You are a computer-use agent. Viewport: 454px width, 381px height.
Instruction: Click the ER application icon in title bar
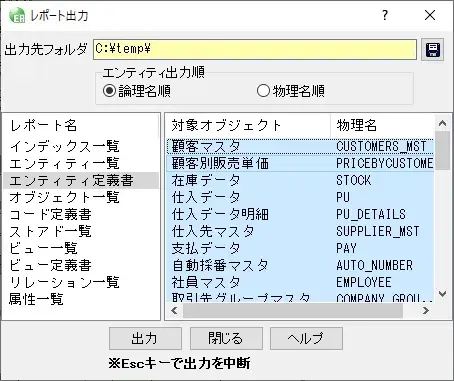point(17,16)
